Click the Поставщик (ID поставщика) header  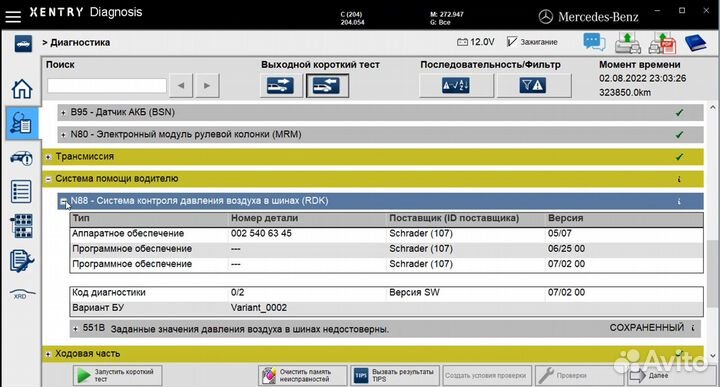coord(454,218)
